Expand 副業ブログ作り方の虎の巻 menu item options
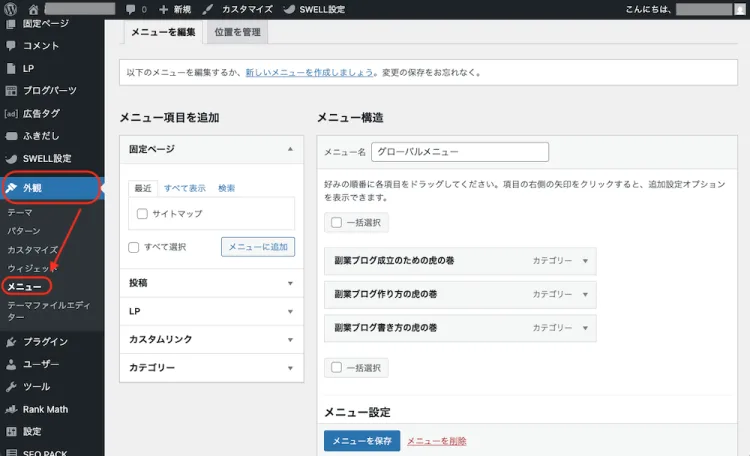This screenshot has height=456, width=750. (585, 295)
